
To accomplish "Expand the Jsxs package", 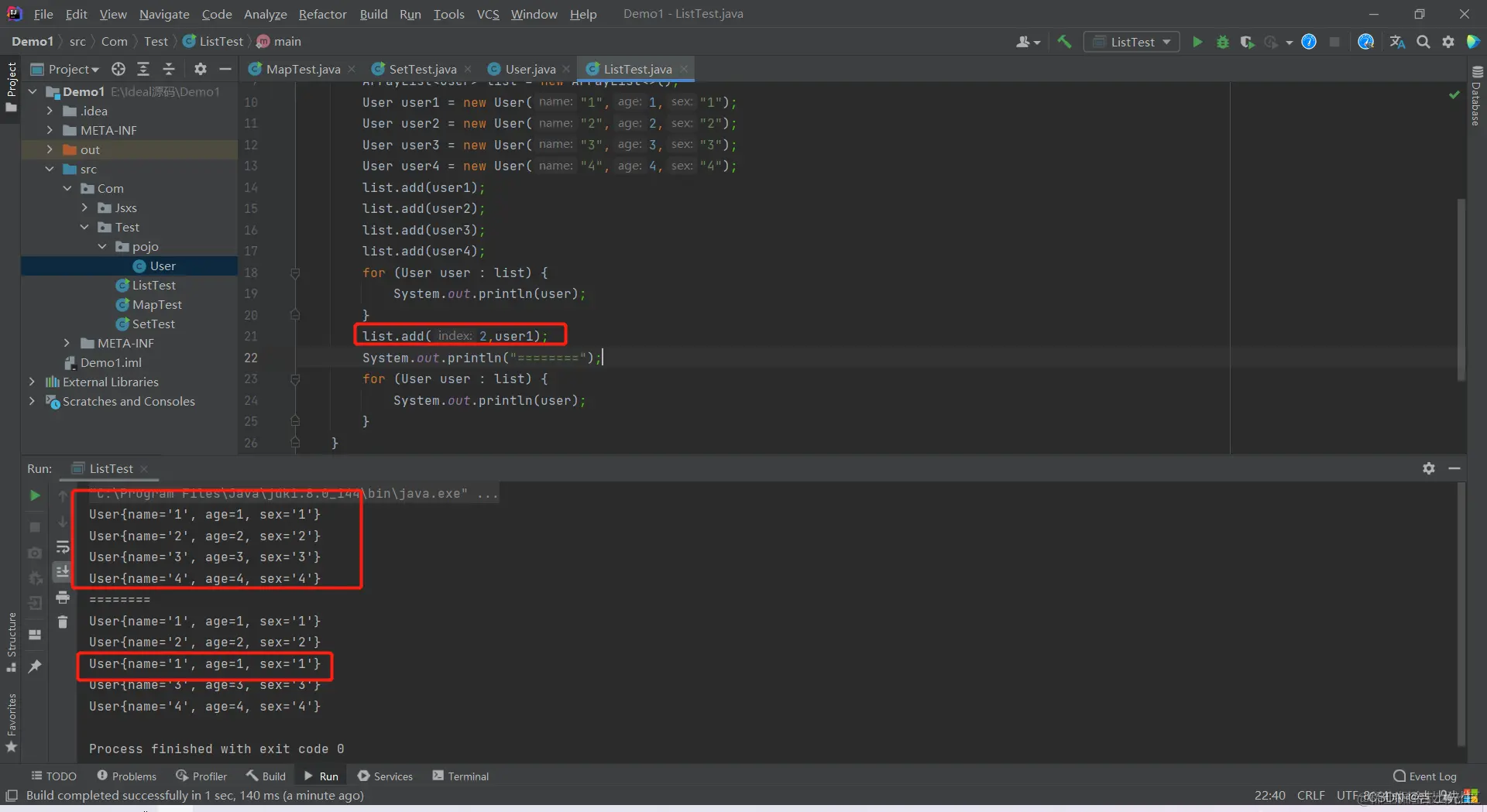I will [84, 207].
